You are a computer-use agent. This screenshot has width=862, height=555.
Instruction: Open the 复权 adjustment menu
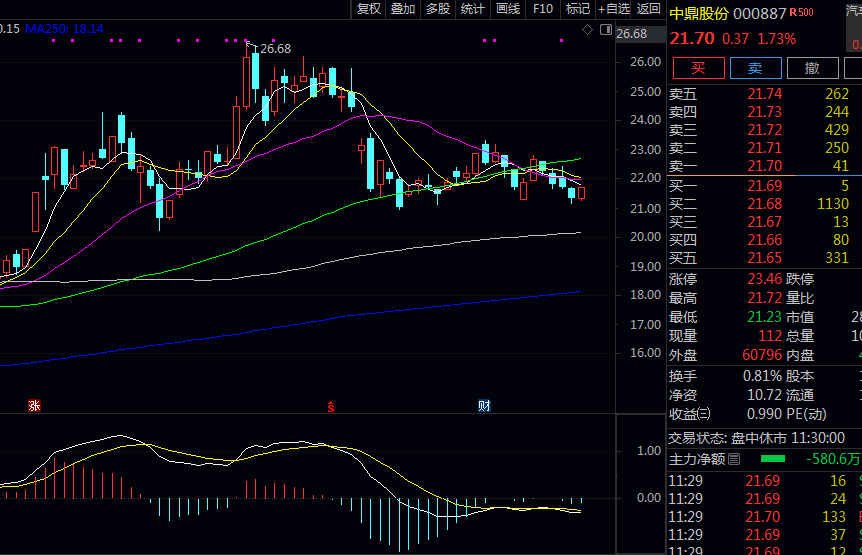click(x=369, y=9)
